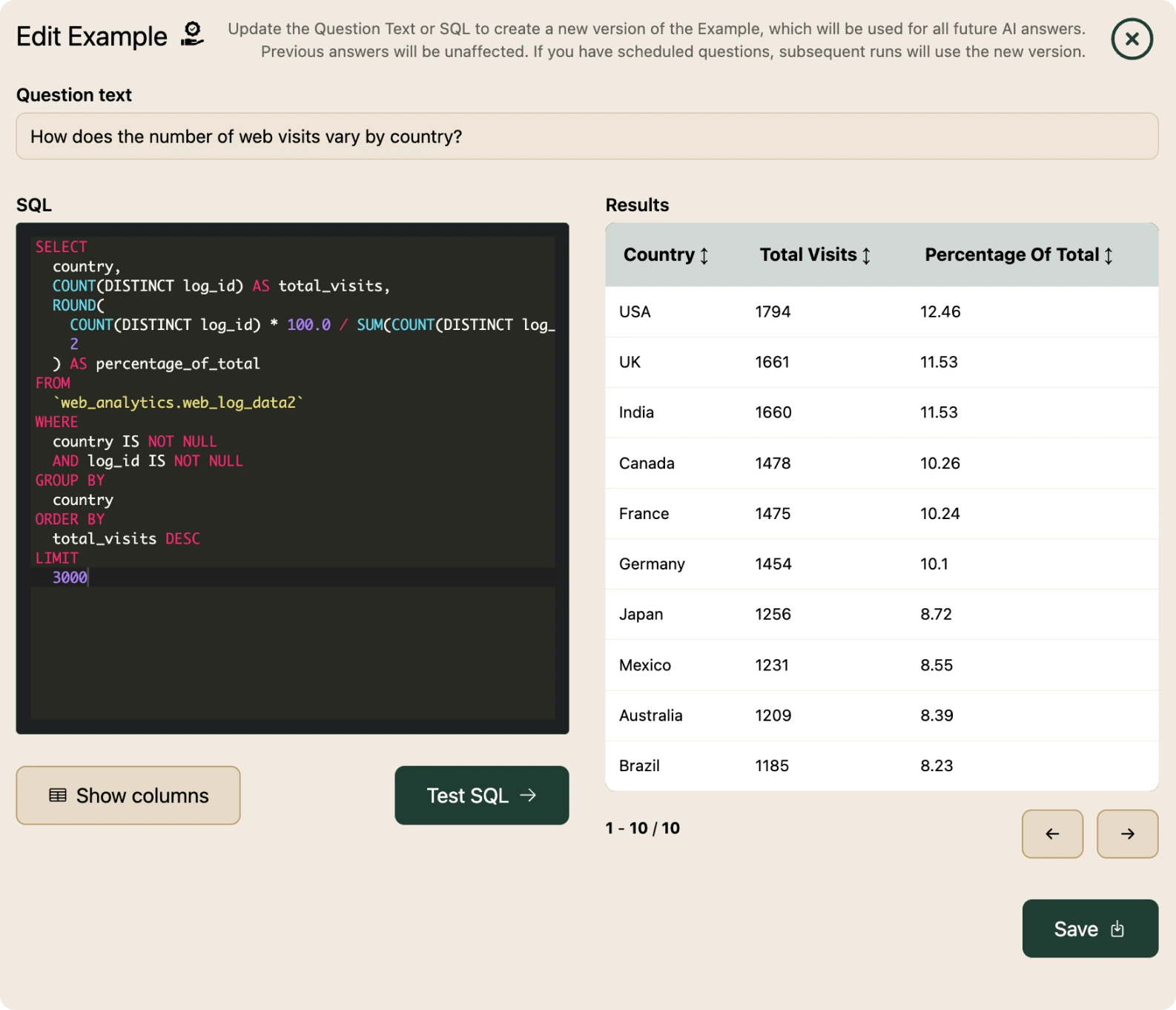This screenshot has height=1010, width=1176.
Task: Go to next results page
Action: pos(1127,834)
